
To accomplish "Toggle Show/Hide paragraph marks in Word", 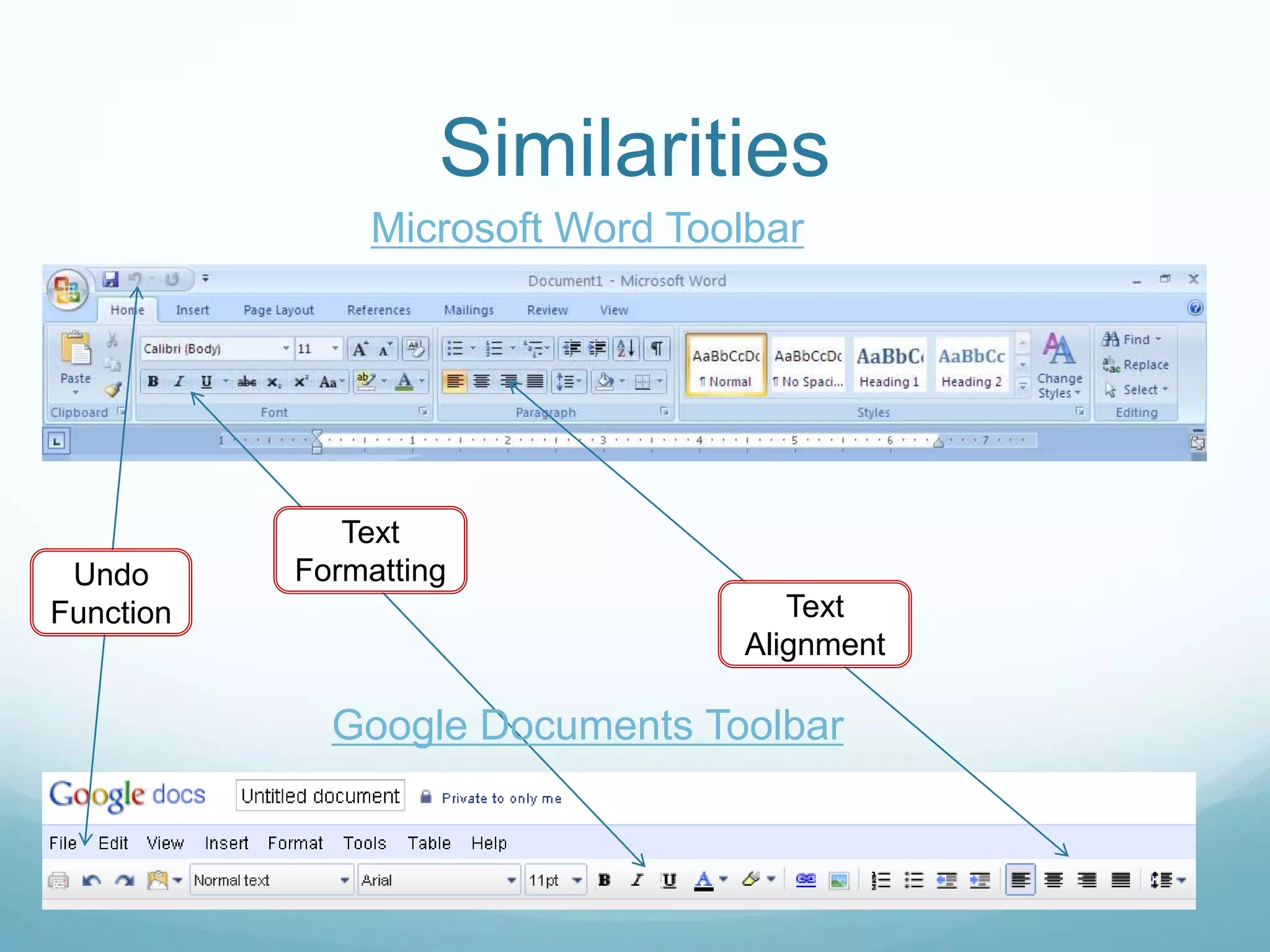I will [656, 349].
